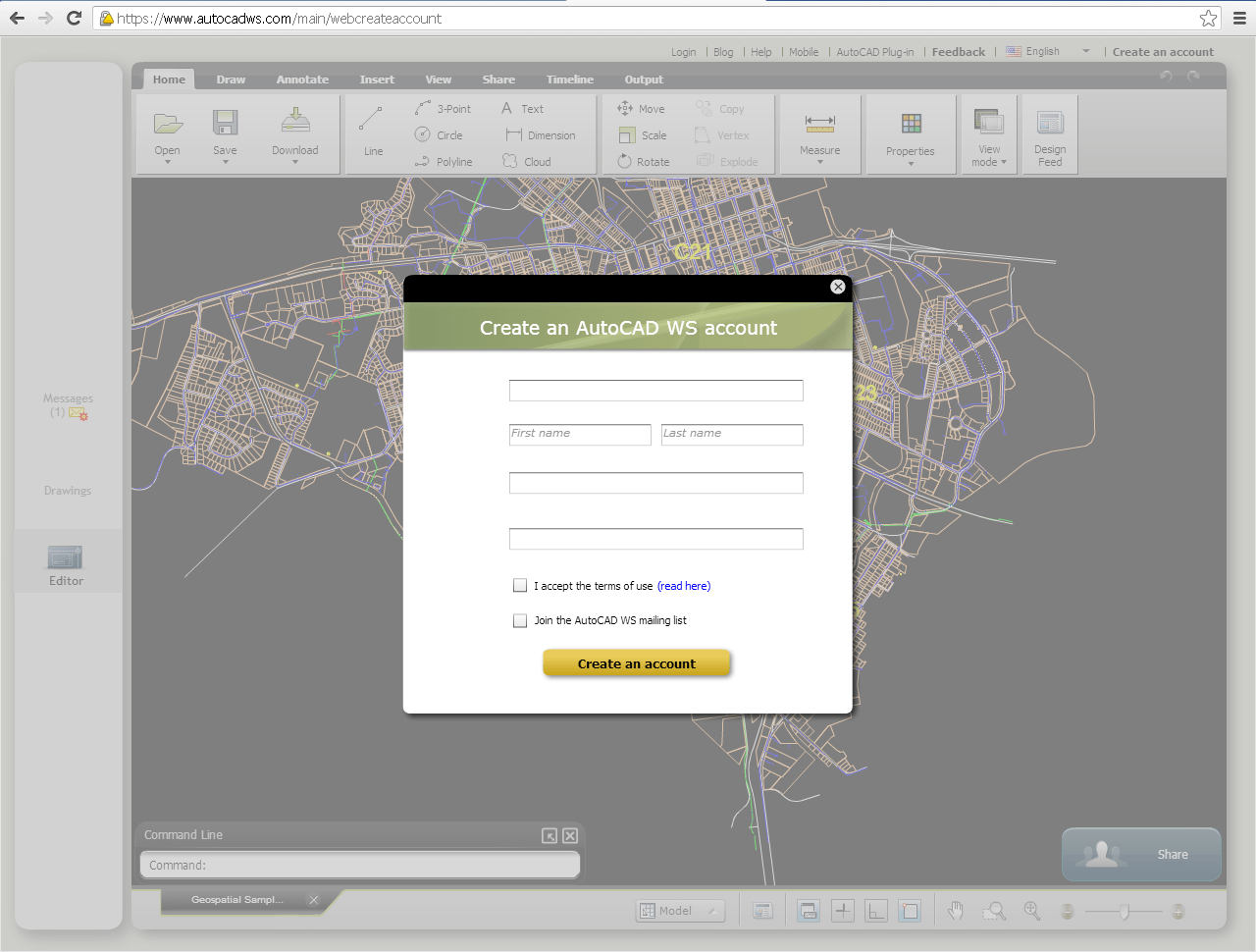Toggle the status bar design feed button

[x=762, y=911]
